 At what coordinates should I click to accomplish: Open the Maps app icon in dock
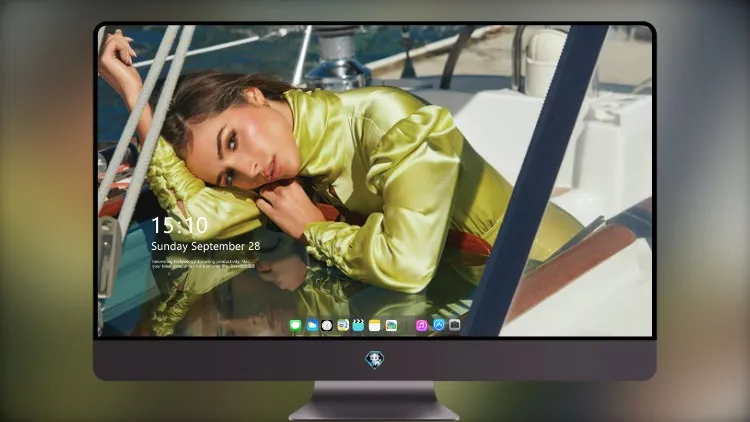coord(343,326)
